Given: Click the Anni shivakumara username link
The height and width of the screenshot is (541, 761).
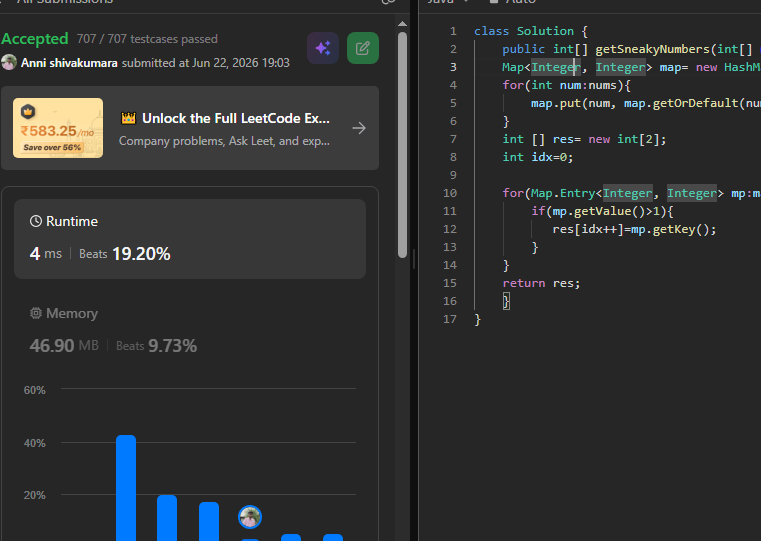Looking at the screenshot, I should (x=69, y=63).
